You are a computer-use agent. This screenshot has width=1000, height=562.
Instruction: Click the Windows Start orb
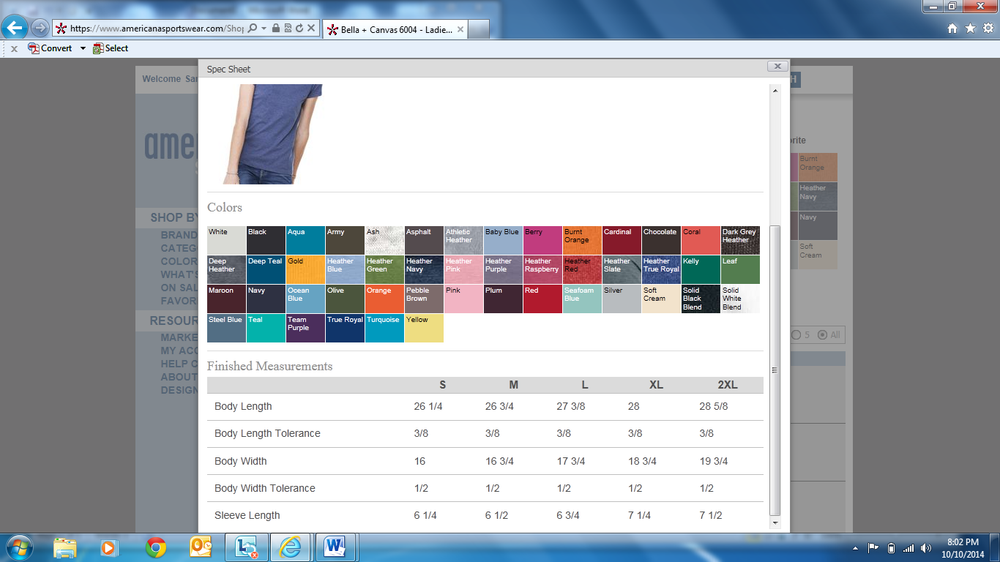coord(19,547)
